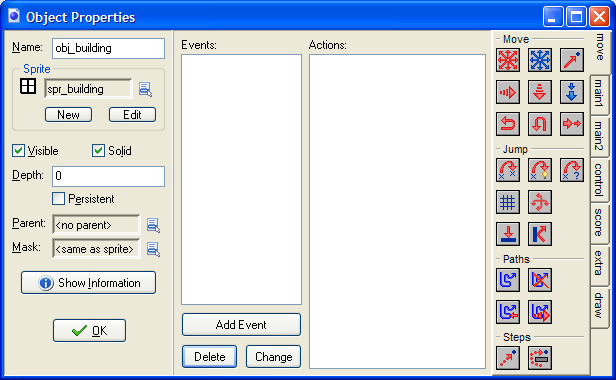
Task: Select the Jump to Random Position action
Action: coord(572,170)
